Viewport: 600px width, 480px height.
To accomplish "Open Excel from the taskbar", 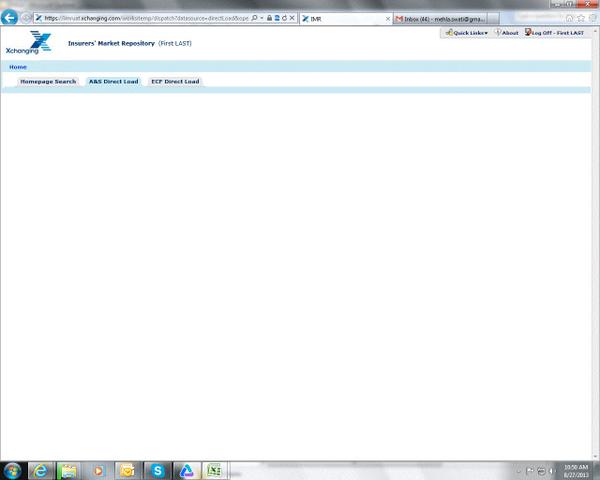I will click(215, 471).
